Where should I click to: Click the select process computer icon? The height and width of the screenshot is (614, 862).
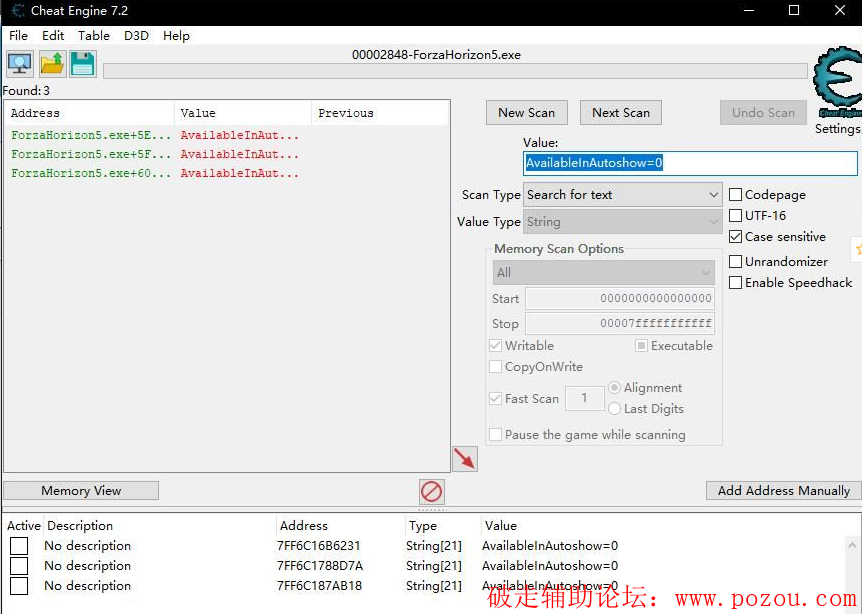(20, 64)
